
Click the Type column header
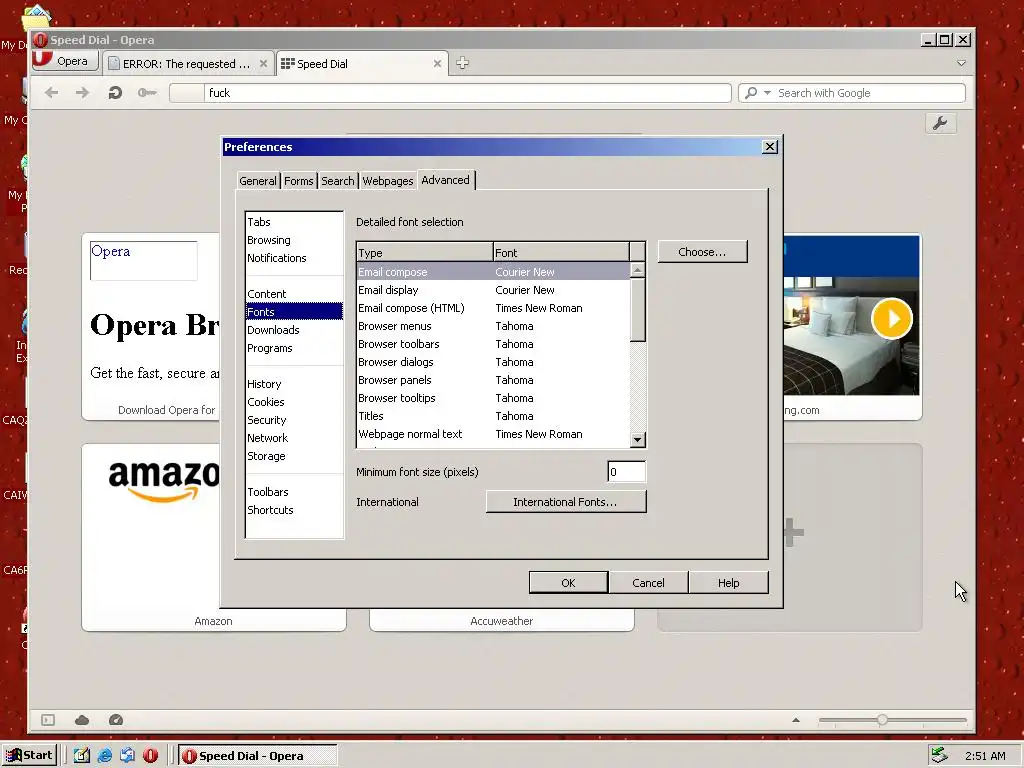pos(424,252)
